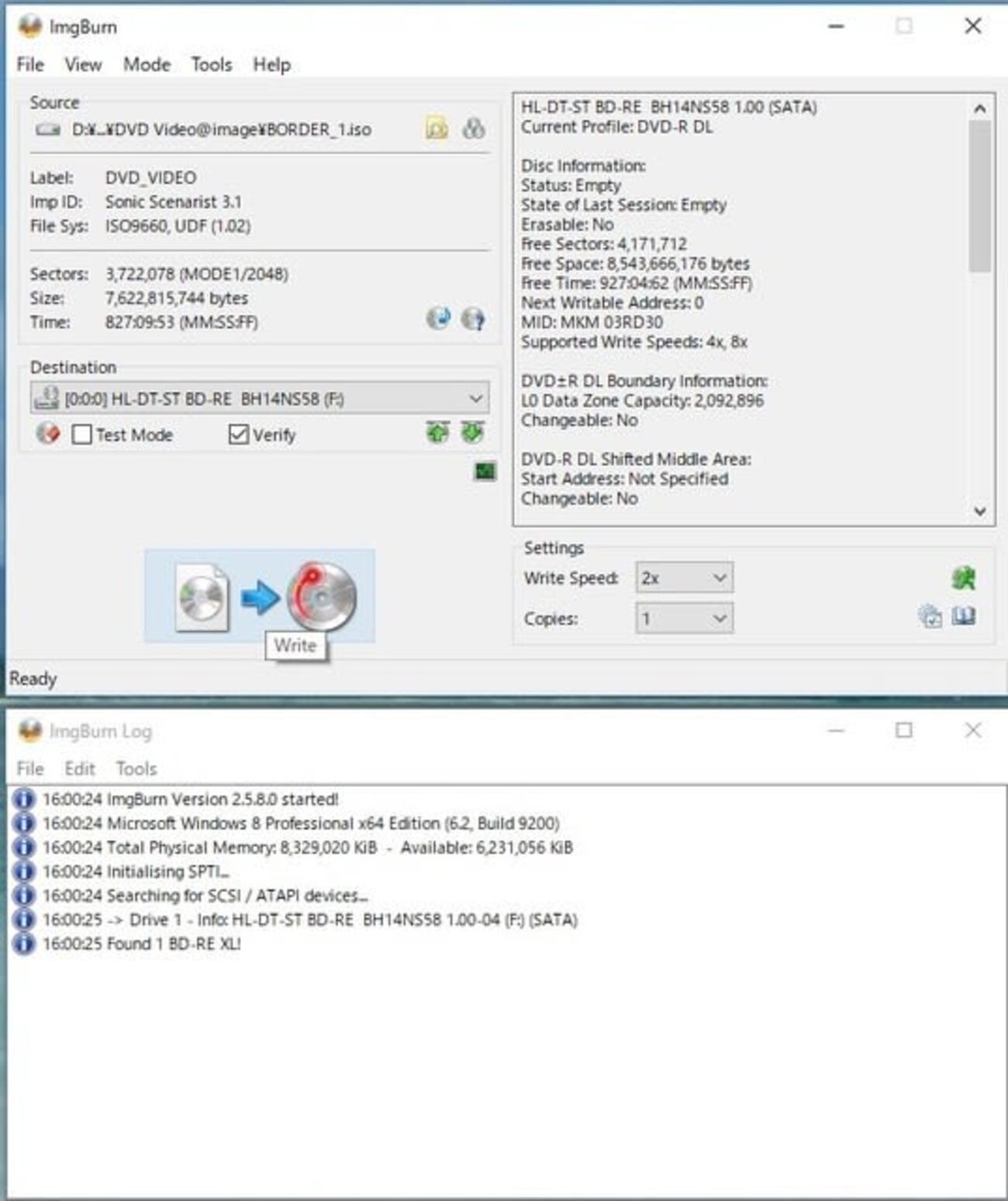Viewport: 1008px width, 1201px height.
Task: Click the '3,722,078 (MODE1/2048)' sectors value
Action: pyautogui.click(x=197, y=274)
